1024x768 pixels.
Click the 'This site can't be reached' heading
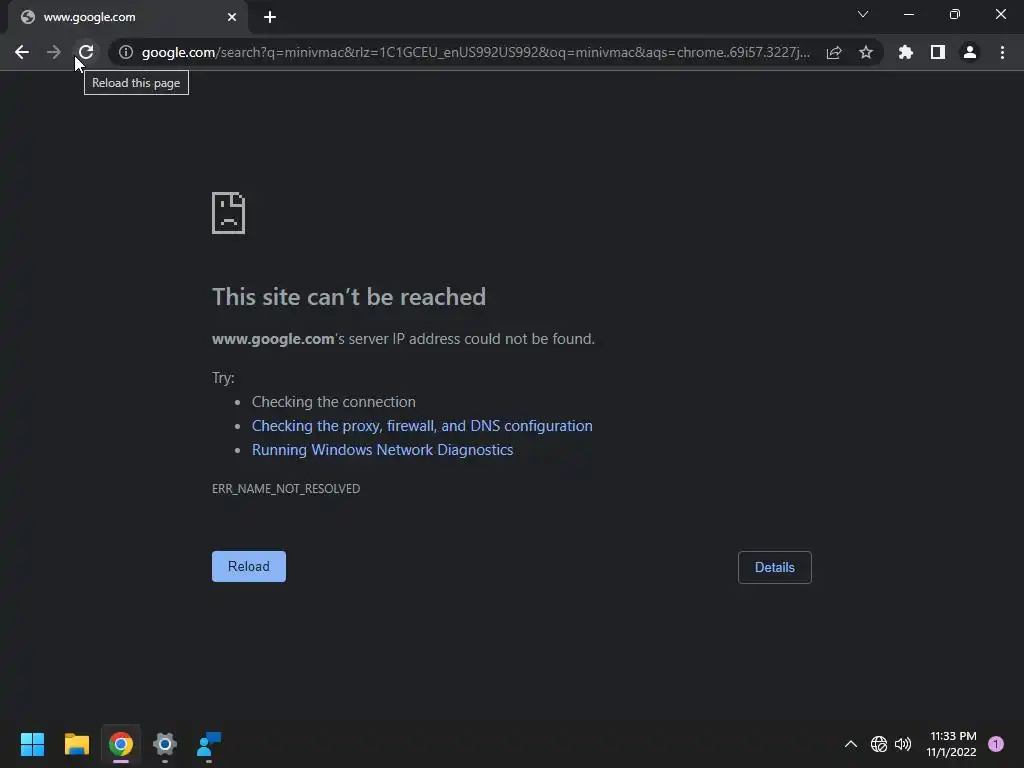tap(349, 297)
